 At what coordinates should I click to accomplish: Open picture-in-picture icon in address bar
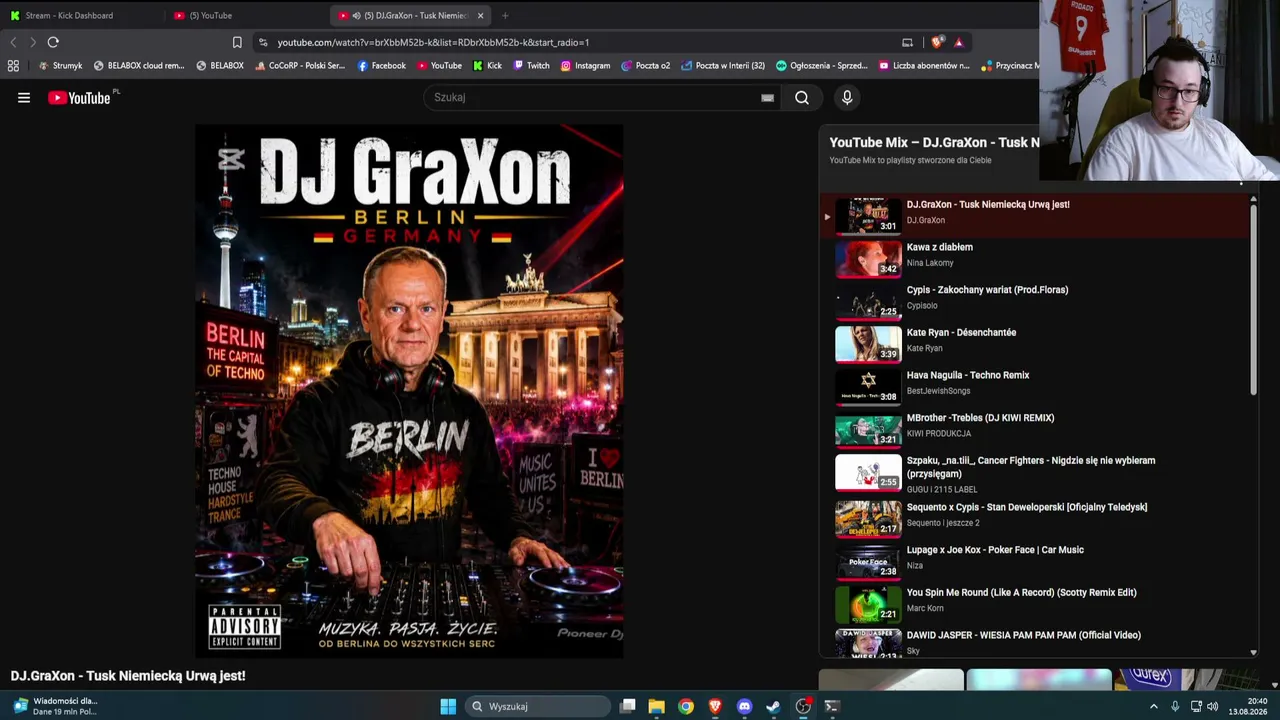tap(907, 42)
